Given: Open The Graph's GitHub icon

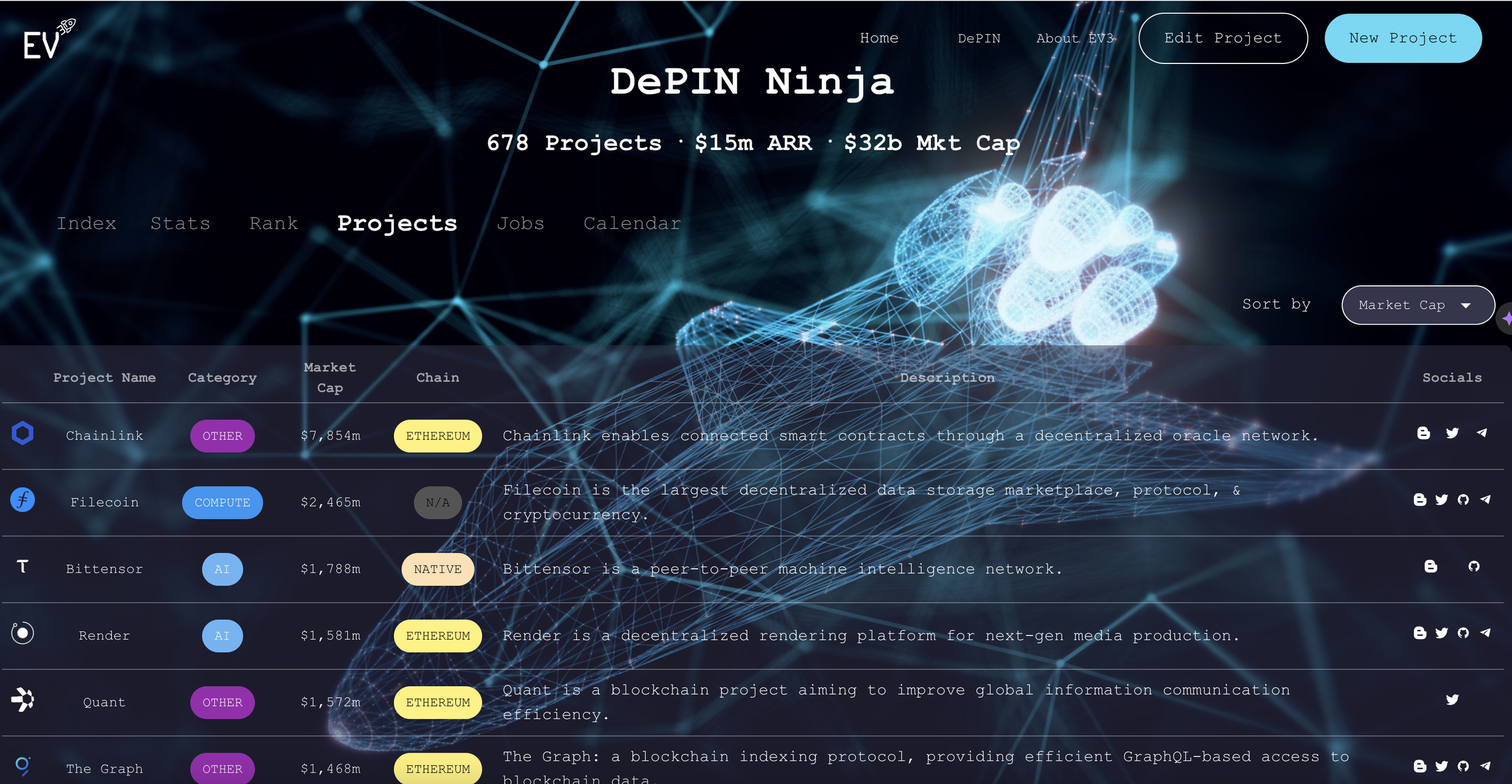Looking at the screenshot, I should pyautogui.click(x=1463, y=766).
